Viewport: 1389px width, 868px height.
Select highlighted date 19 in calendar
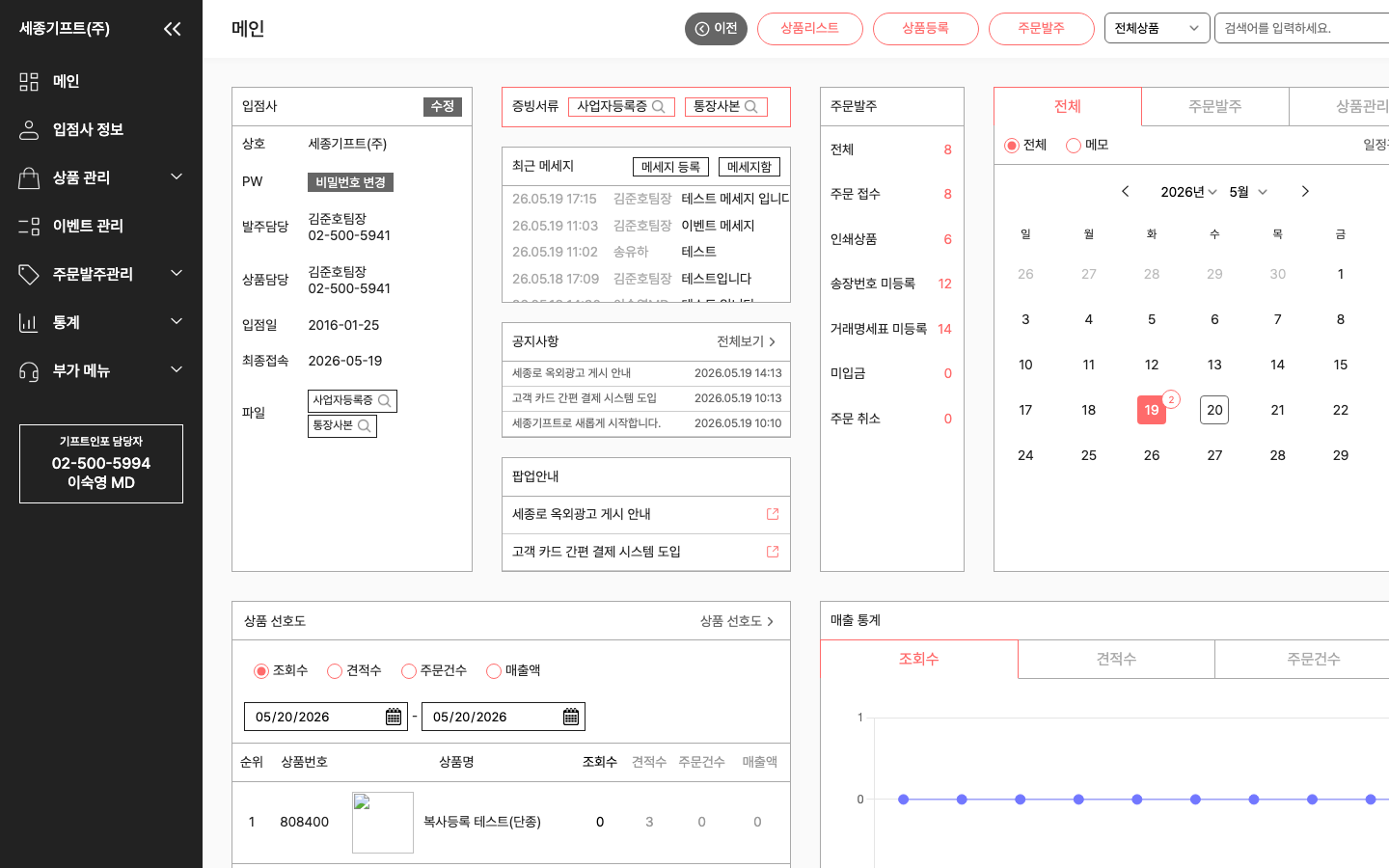[1152, 410]
